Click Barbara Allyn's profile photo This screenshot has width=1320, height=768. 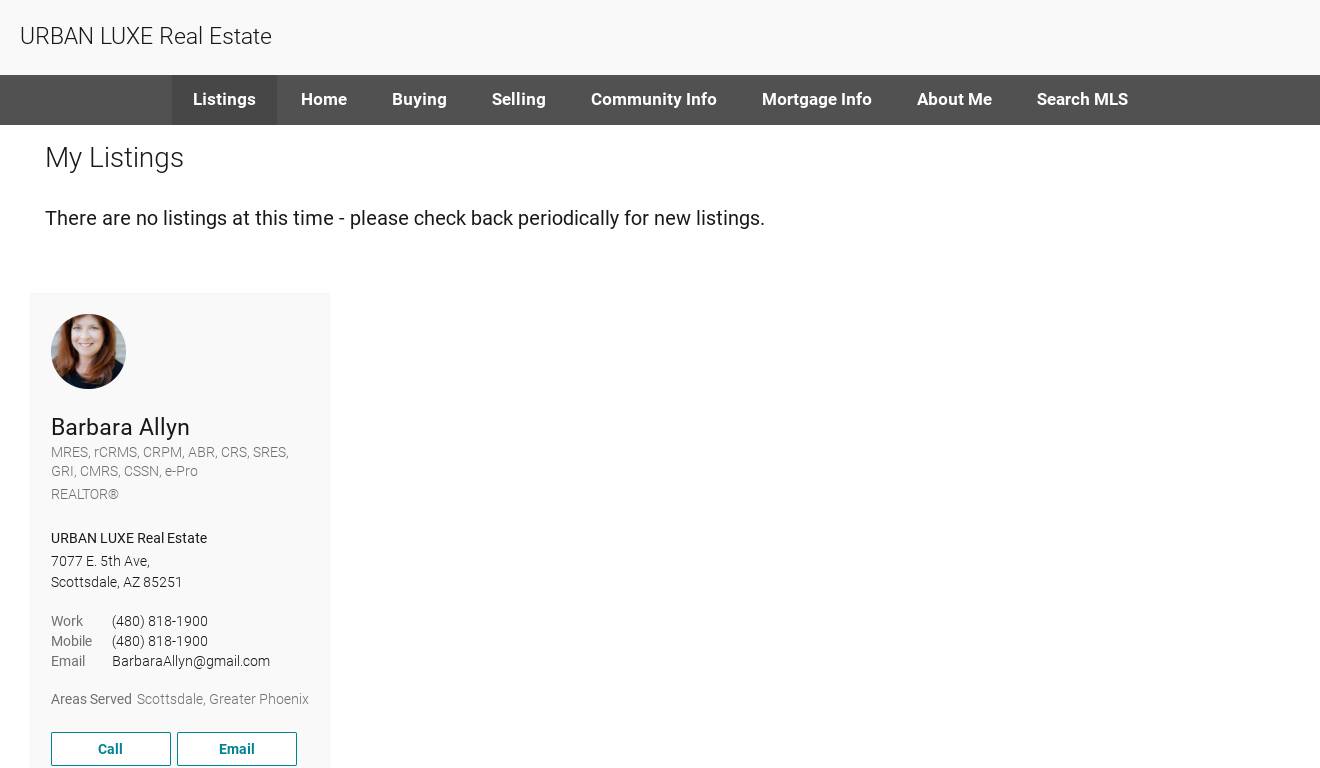88,351
